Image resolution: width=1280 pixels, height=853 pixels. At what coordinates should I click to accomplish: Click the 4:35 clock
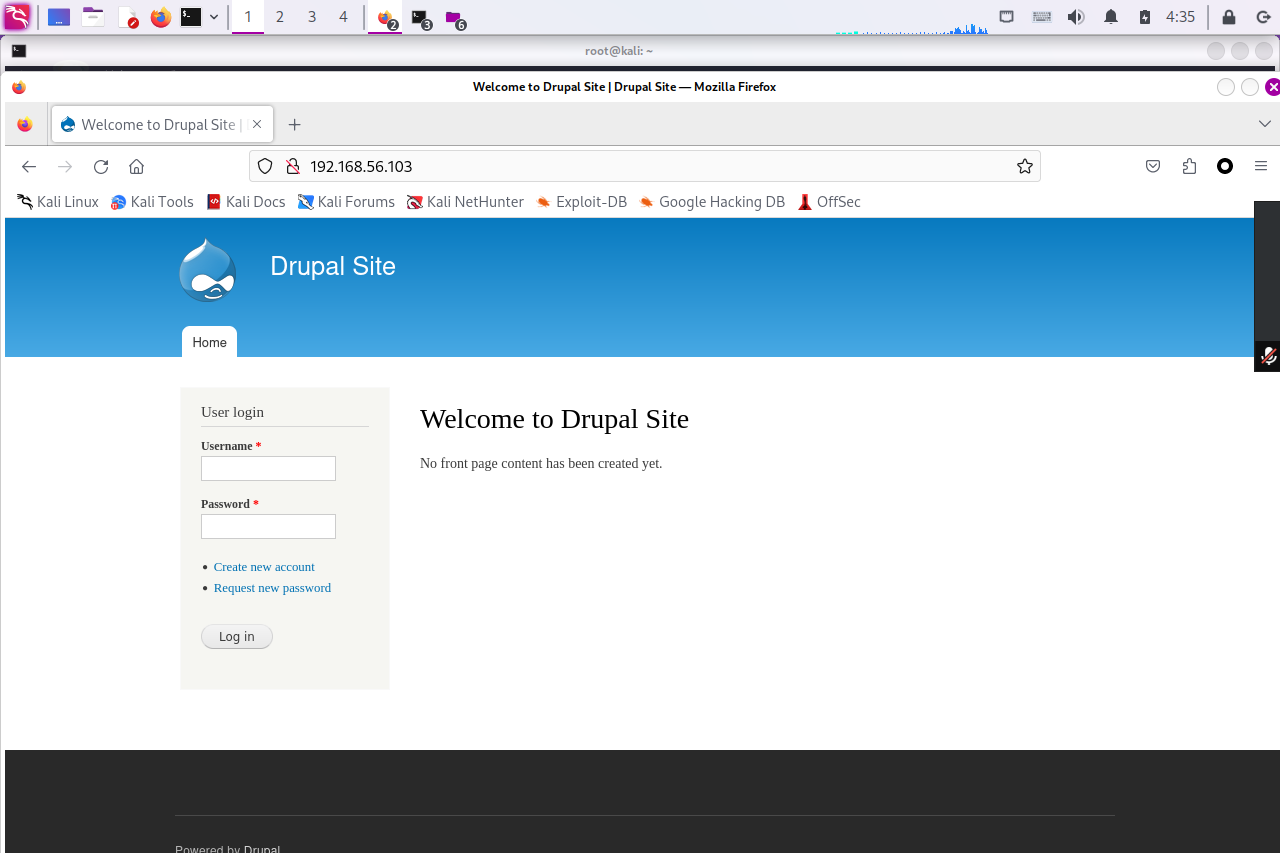click(1181, 17)
